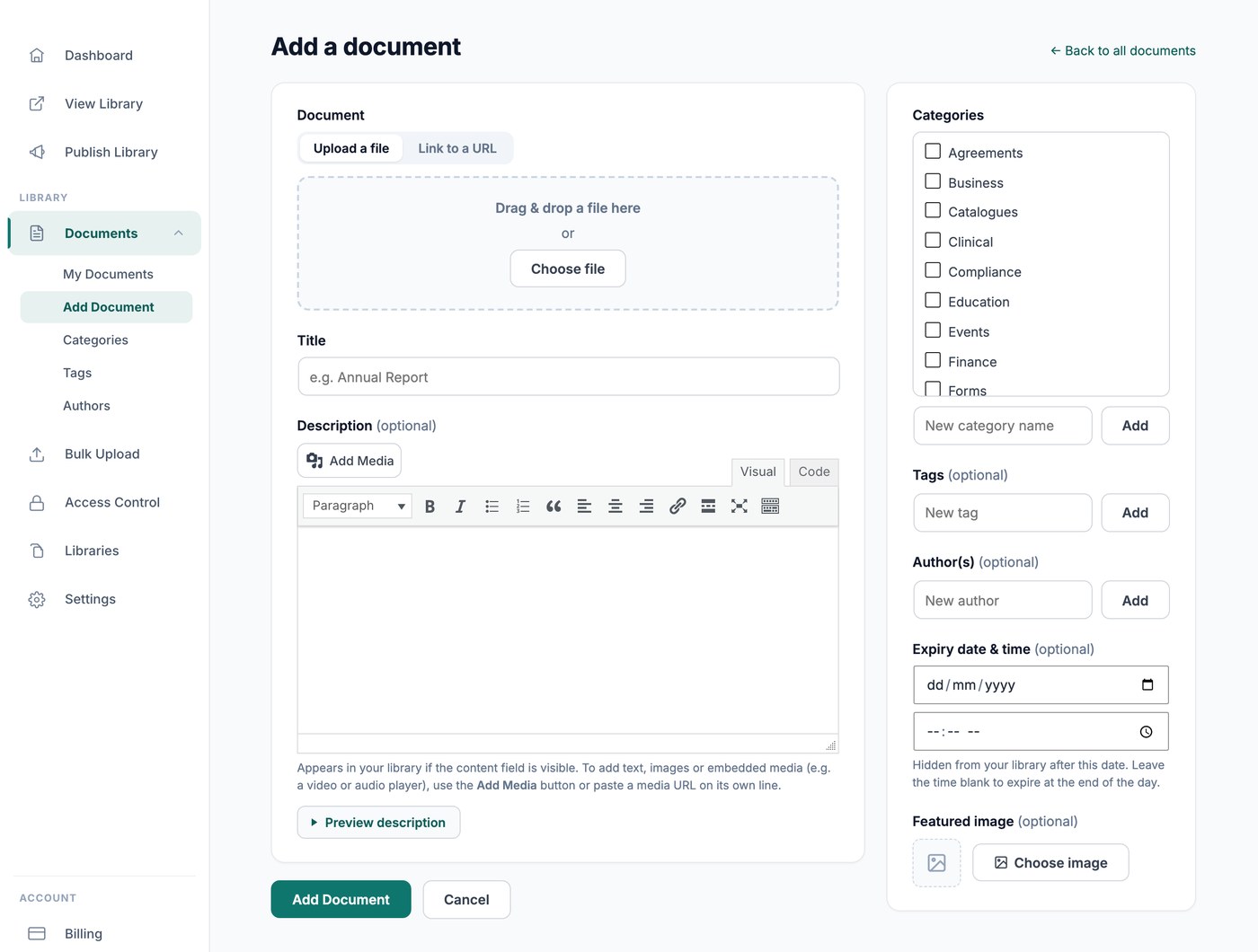Toggle the editor toolbar keyboard icon

tap(770, 507)
